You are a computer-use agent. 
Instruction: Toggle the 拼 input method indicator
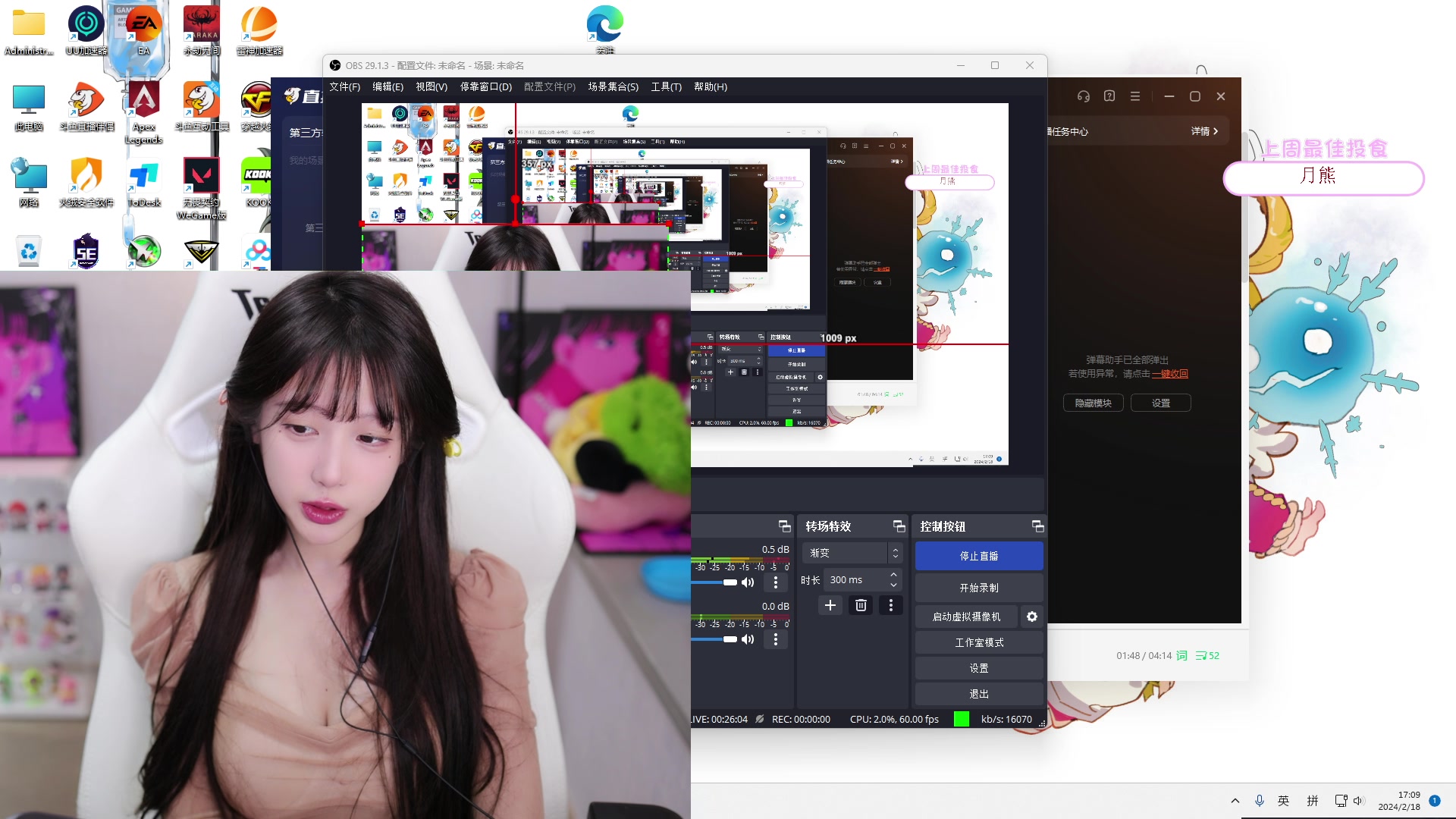(x=1313, y=801)
